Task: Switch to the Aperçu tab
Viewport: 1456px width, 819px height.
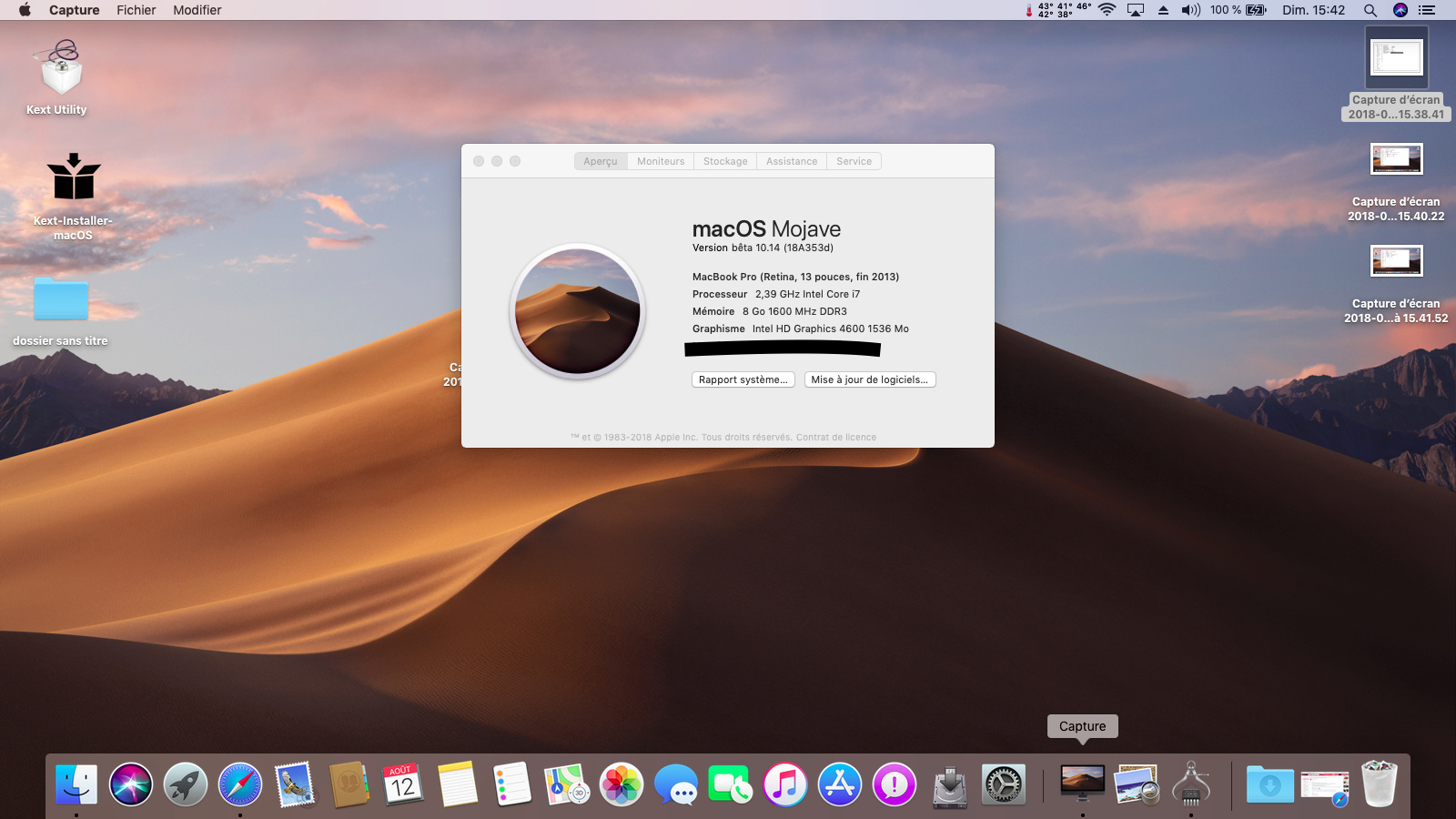Action: point(601,161)
